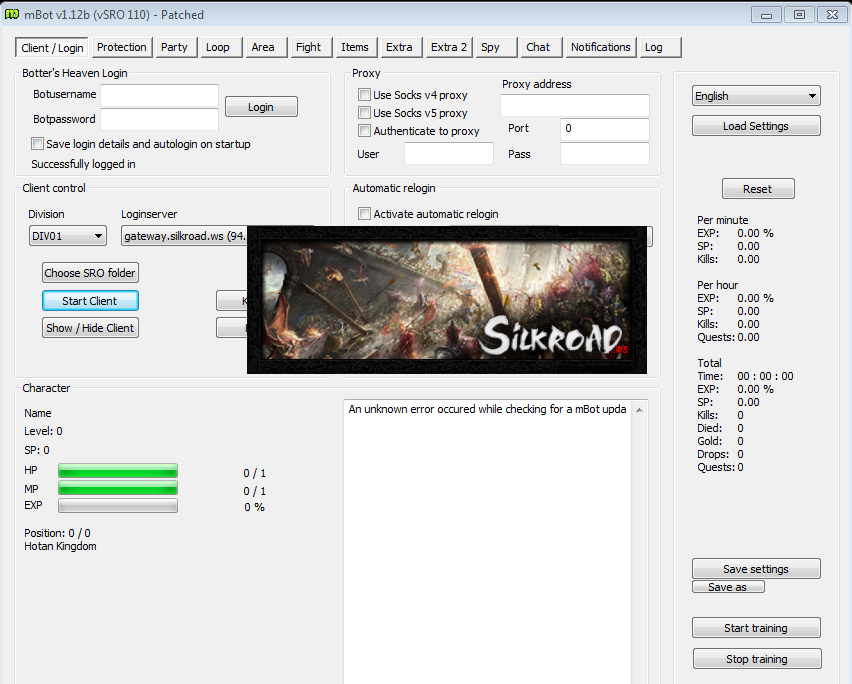Switch to the Protection tab
Image resolution: width=852 pixels, height=684 pixels.
click(122, 47)
